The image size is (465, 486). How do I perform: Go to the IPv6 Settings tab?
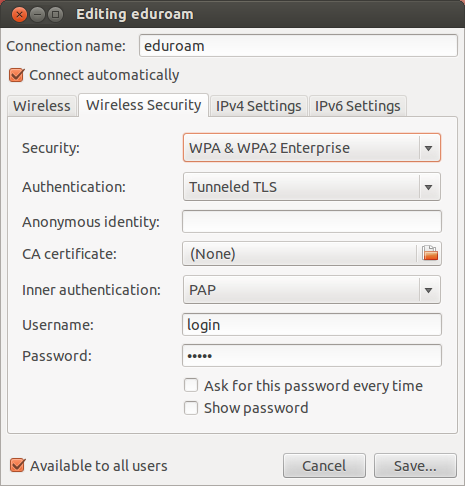tap(358, 106)
